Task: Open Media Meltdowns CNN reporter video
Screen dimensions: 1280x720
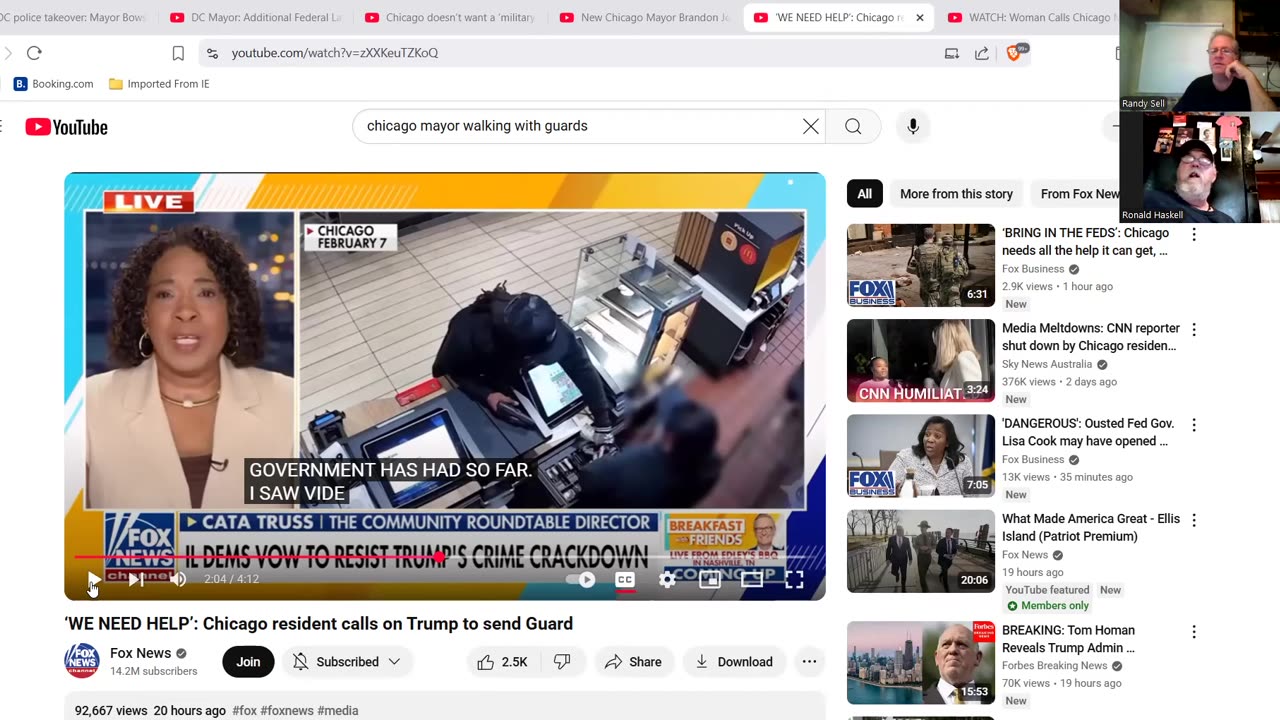Action: coord(921,361)
